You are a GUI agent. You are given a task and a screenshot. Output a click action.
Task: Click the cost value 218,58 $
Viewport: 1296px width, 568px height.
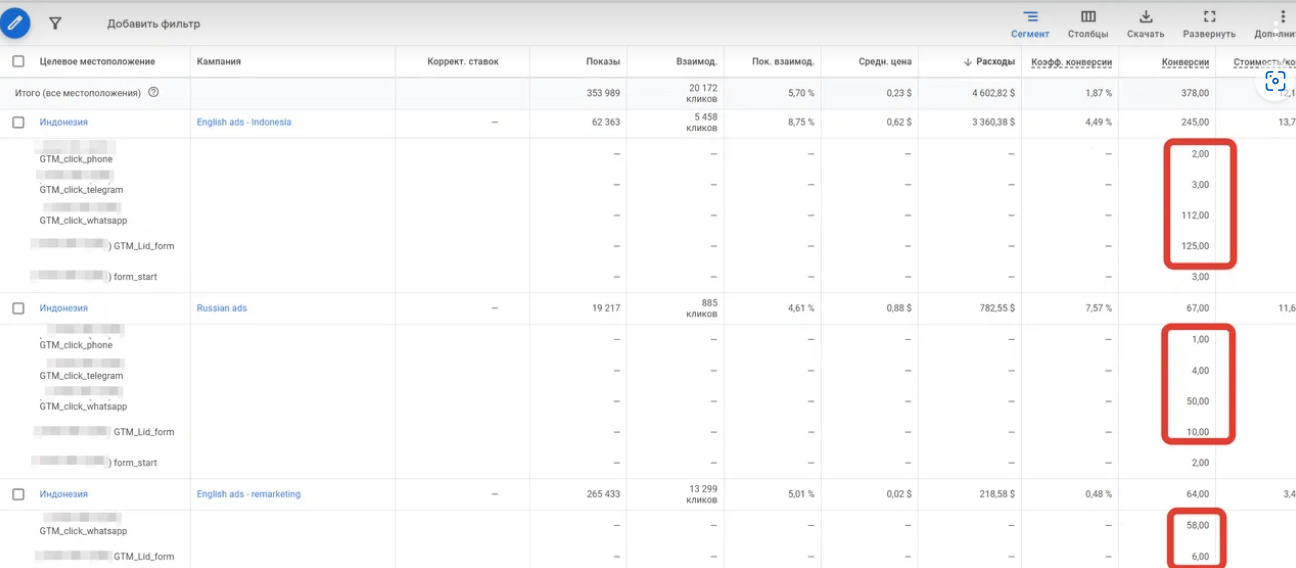[997, 494]
